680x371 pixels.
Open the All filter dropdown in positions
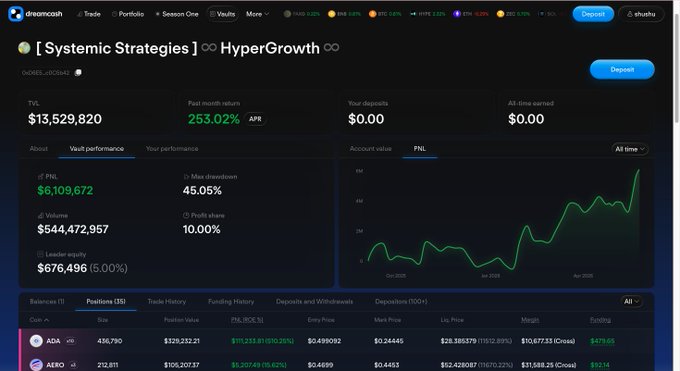631,301
